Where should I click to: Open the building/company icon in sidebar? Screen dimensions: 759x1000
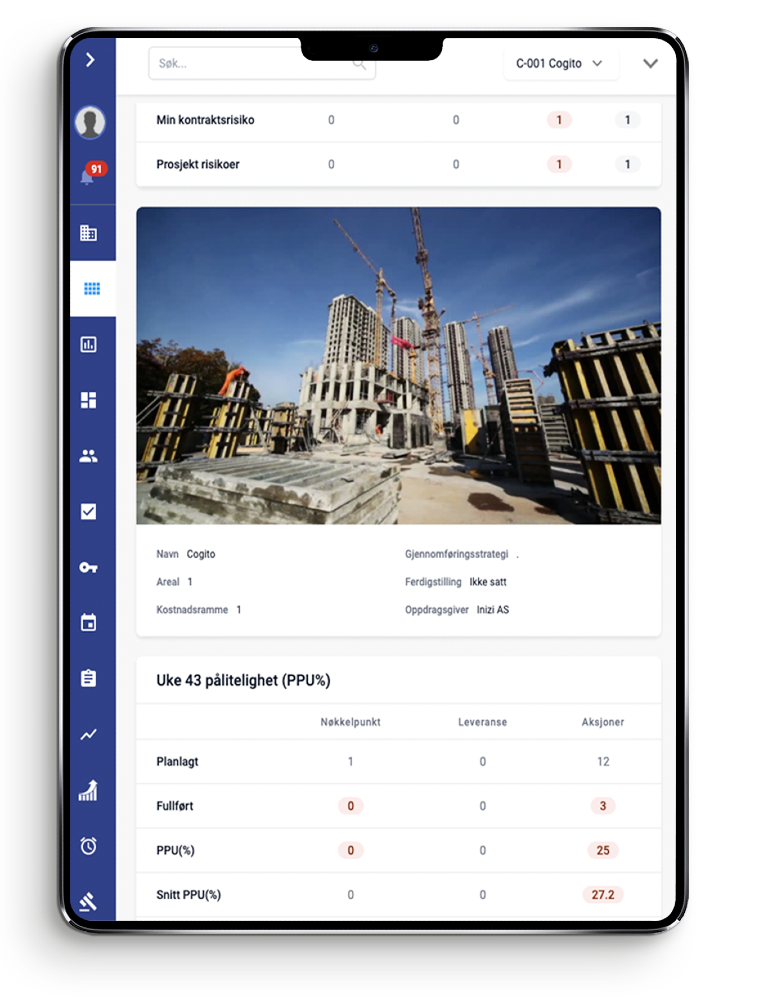[89, 233]
